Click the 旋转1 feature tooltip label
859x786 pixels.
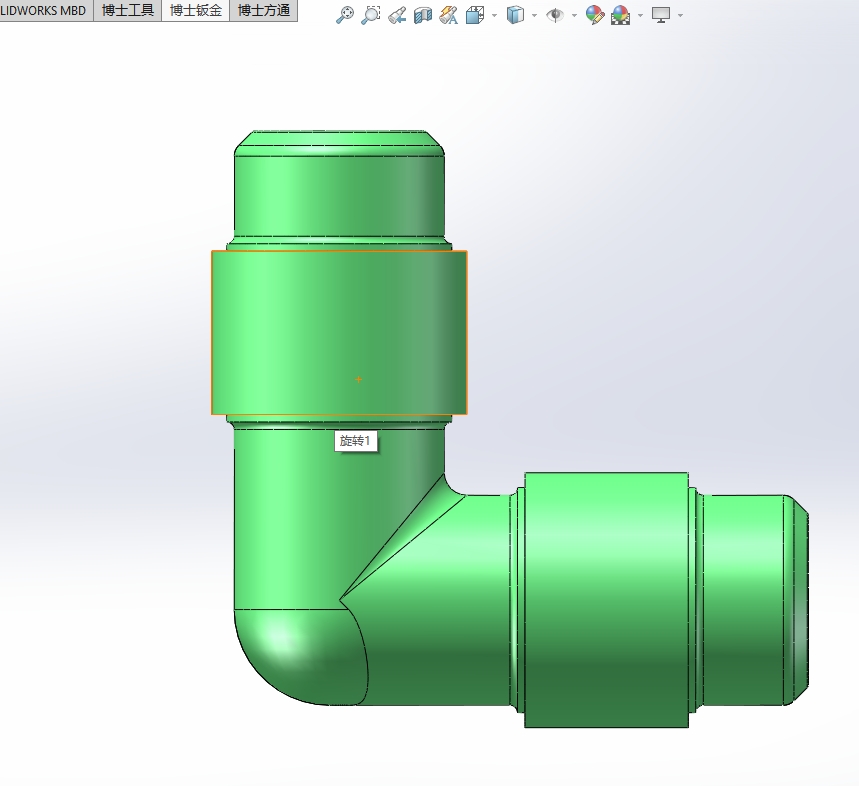coord(356,441)
